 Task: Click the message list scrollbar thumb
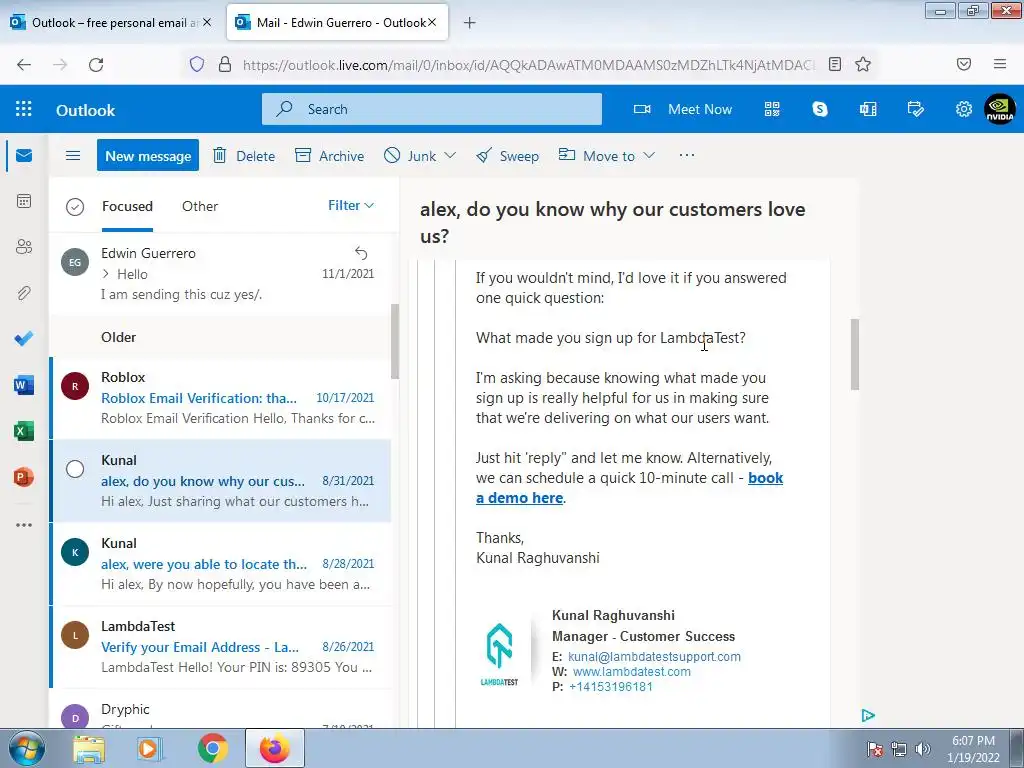pos(394,341)
